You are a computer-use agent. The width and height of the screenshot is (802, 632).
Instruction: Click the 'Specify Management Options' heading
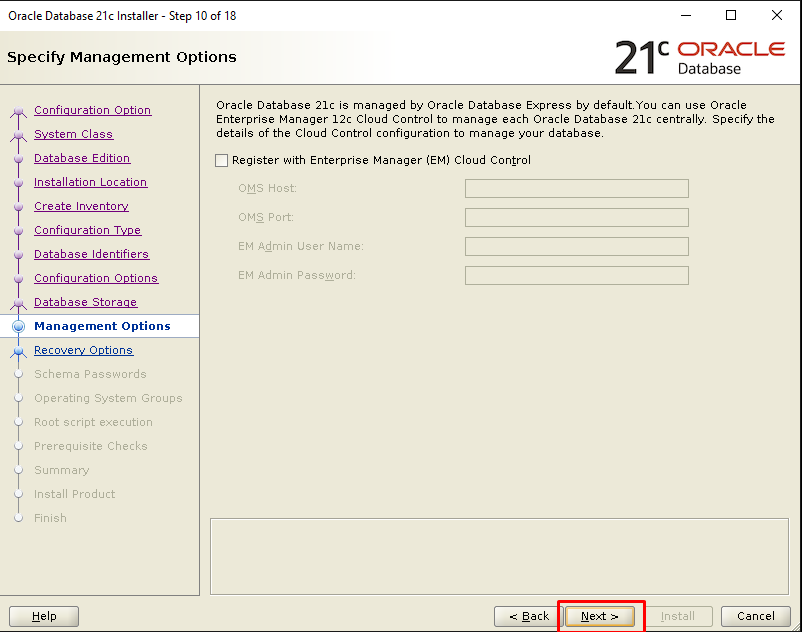click(122, 57)
